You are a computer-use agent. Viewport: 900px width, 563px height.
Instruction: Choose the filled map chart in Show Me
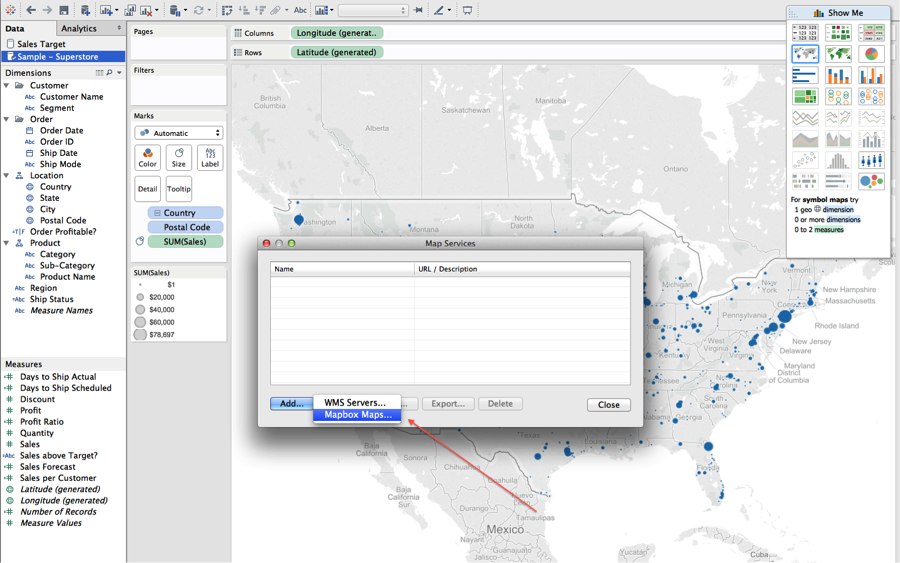838,54
